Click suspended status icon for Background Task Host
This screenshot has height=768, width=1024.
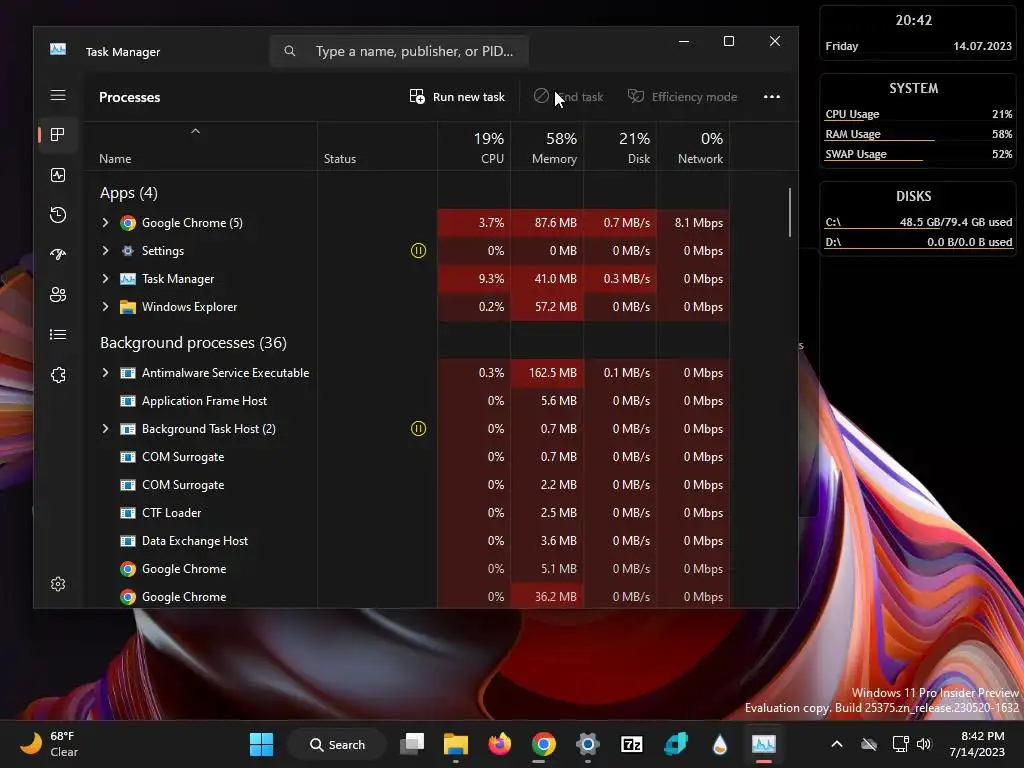418,428
